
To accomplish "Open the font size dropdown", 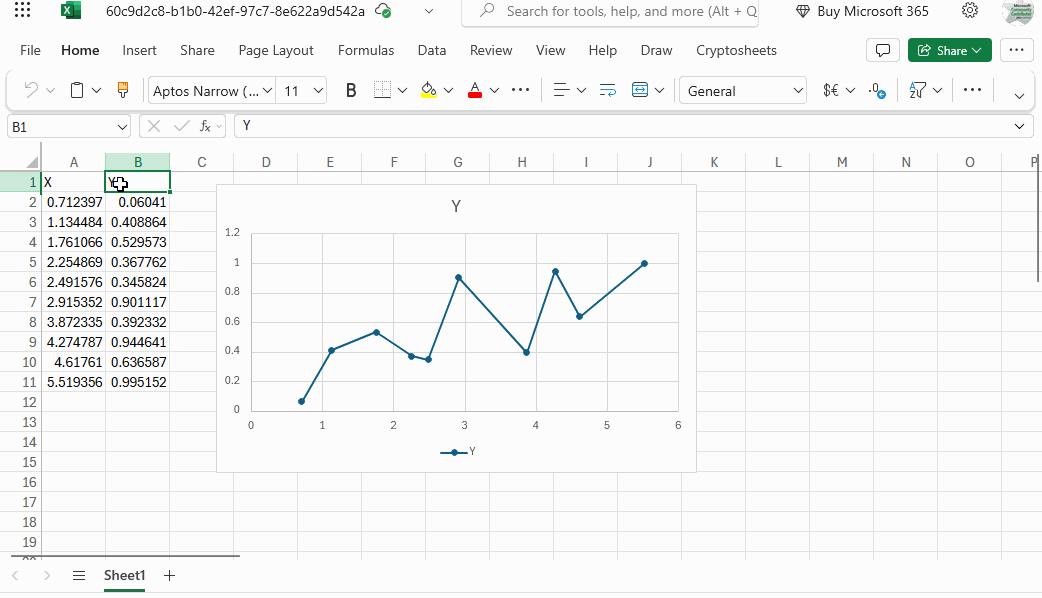I will coord(318,90).
